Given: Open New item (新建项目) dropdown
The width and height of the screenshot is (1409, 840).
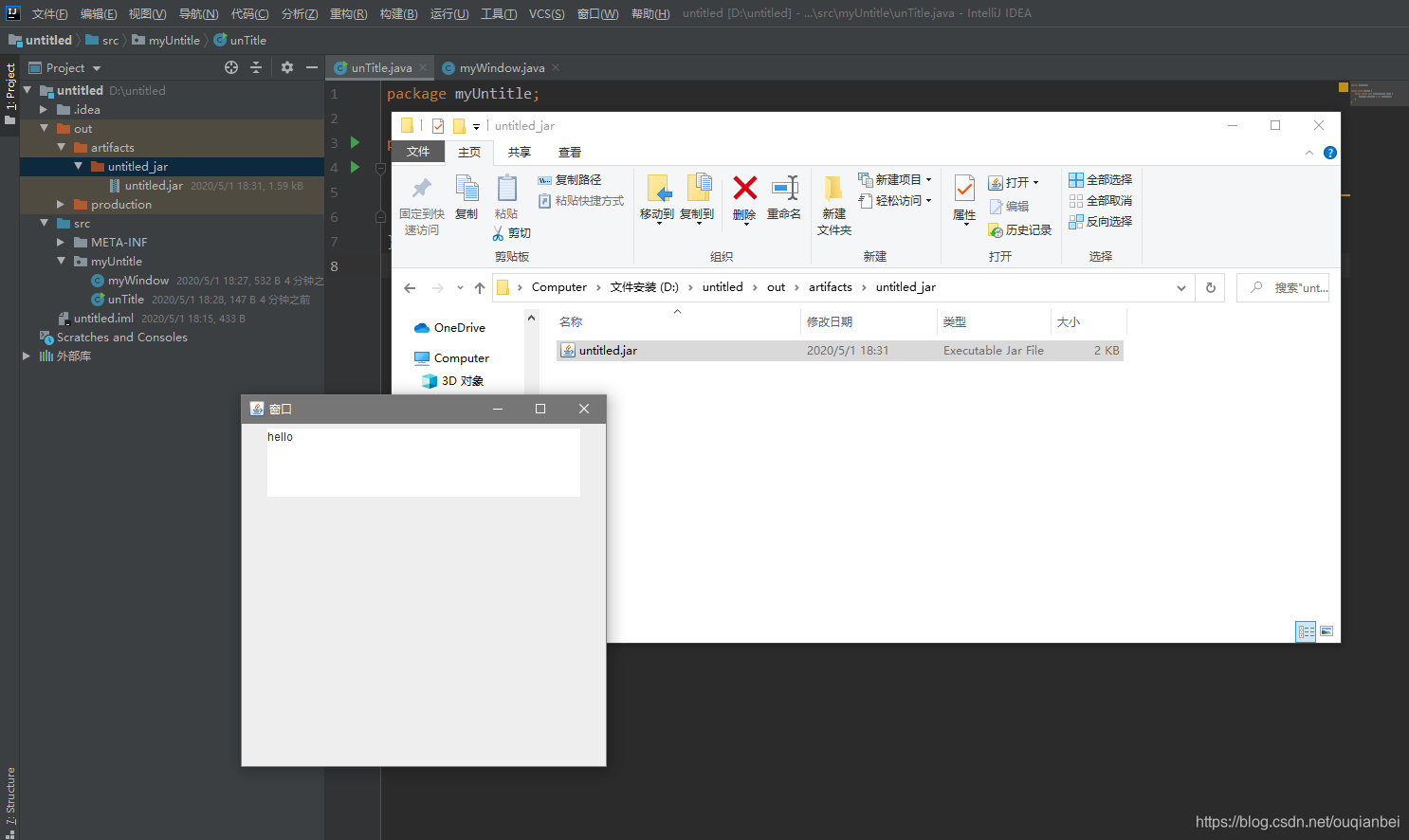Looking at the screenshot, I should (895, 180).
